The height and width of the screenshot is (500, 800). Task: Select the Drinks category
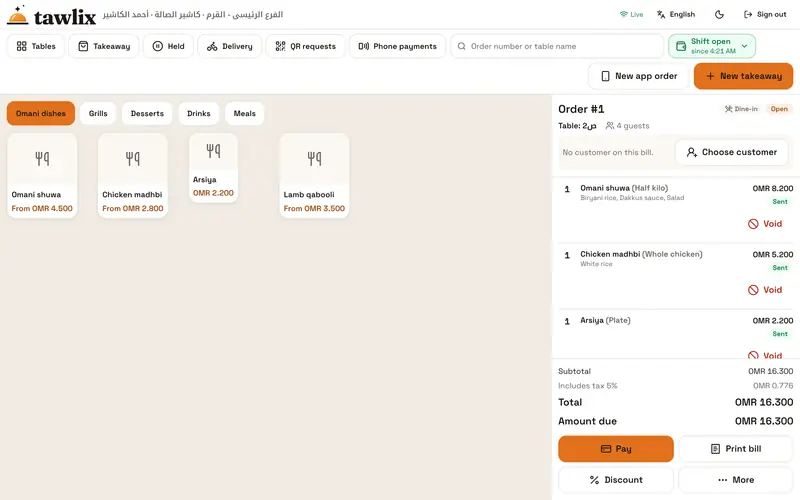(x=198, y=113)
